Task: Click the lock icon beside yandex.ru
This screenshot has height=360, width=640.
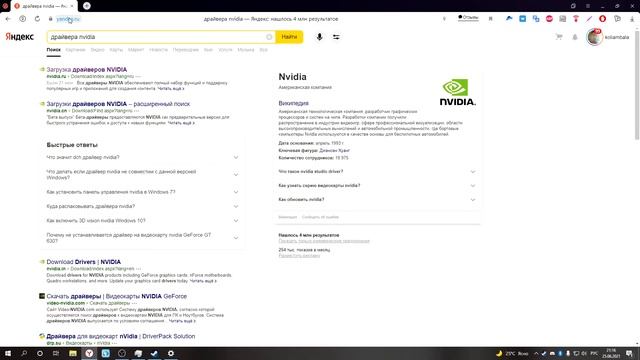Action: [51, 19]
